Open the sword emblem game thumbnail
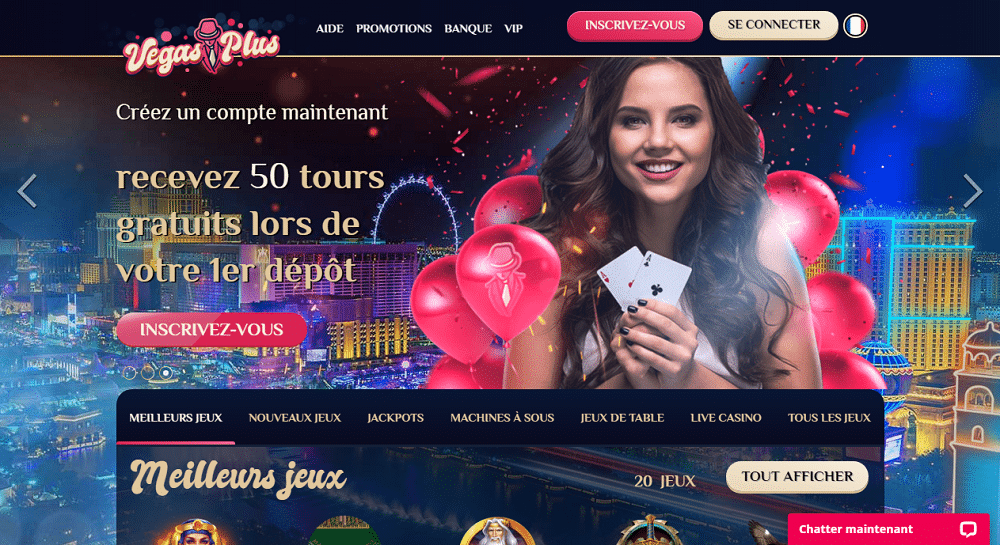 coord(649,532)
